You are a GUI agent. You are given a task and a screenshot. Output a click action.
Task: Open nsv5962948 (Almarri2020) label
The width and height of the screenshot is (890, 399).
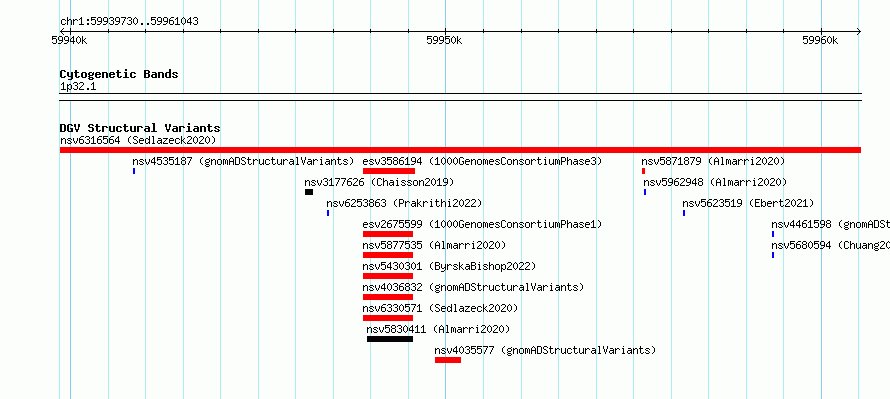click(x=715, y=182)
